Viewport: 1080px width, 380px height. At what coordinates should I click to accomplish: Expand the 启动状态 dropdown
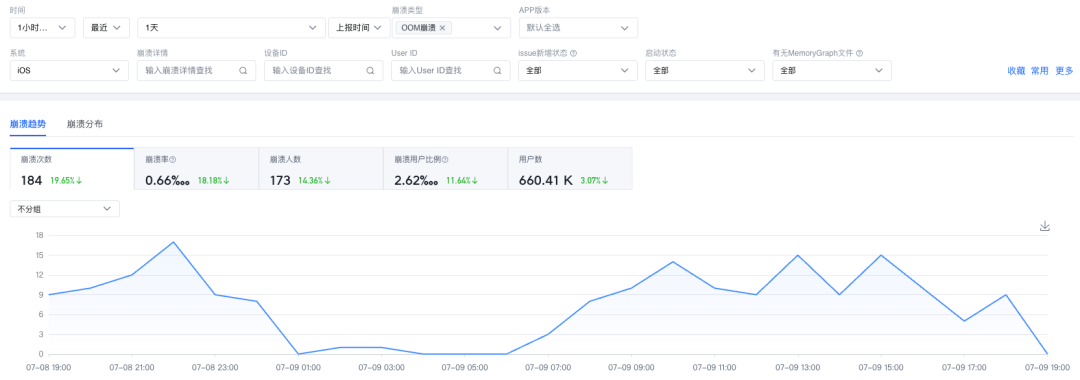click(x=705, y=70)
